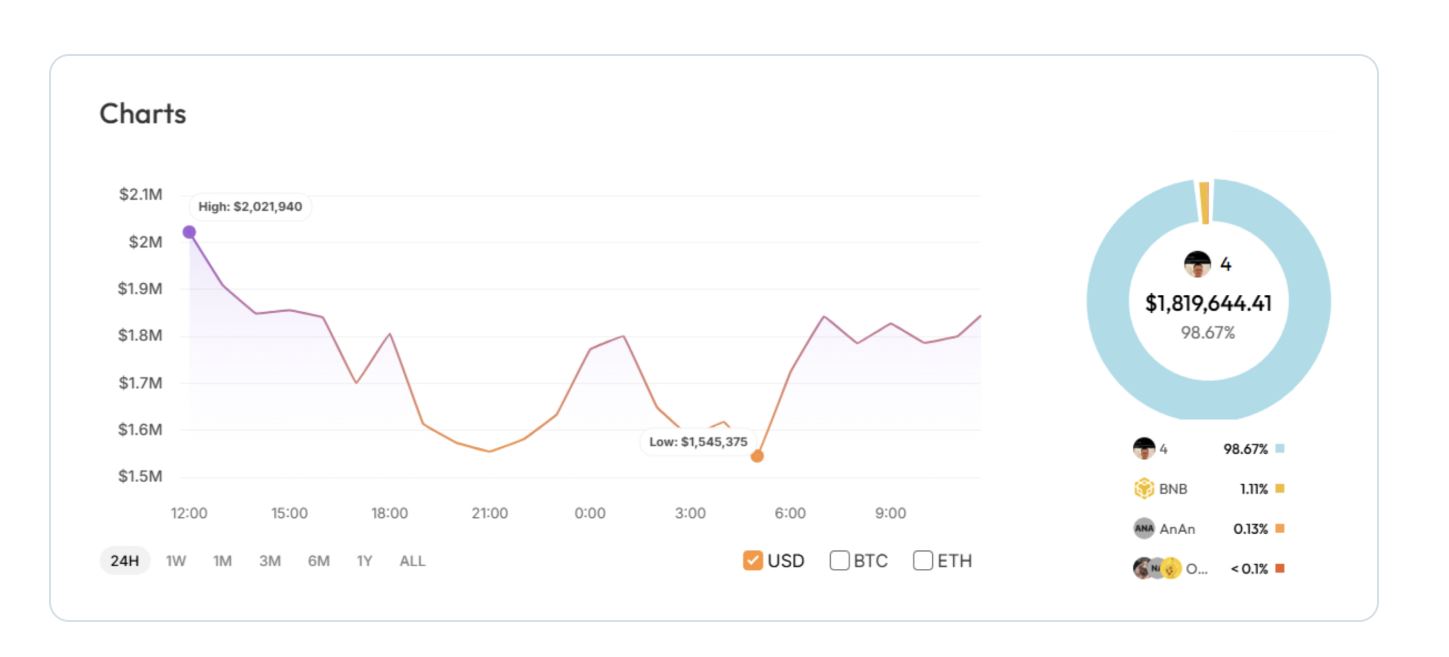This screenshot has width=1449, height=657.
Task: Switch to the 1W time range
Action: [x=176, y=561]
